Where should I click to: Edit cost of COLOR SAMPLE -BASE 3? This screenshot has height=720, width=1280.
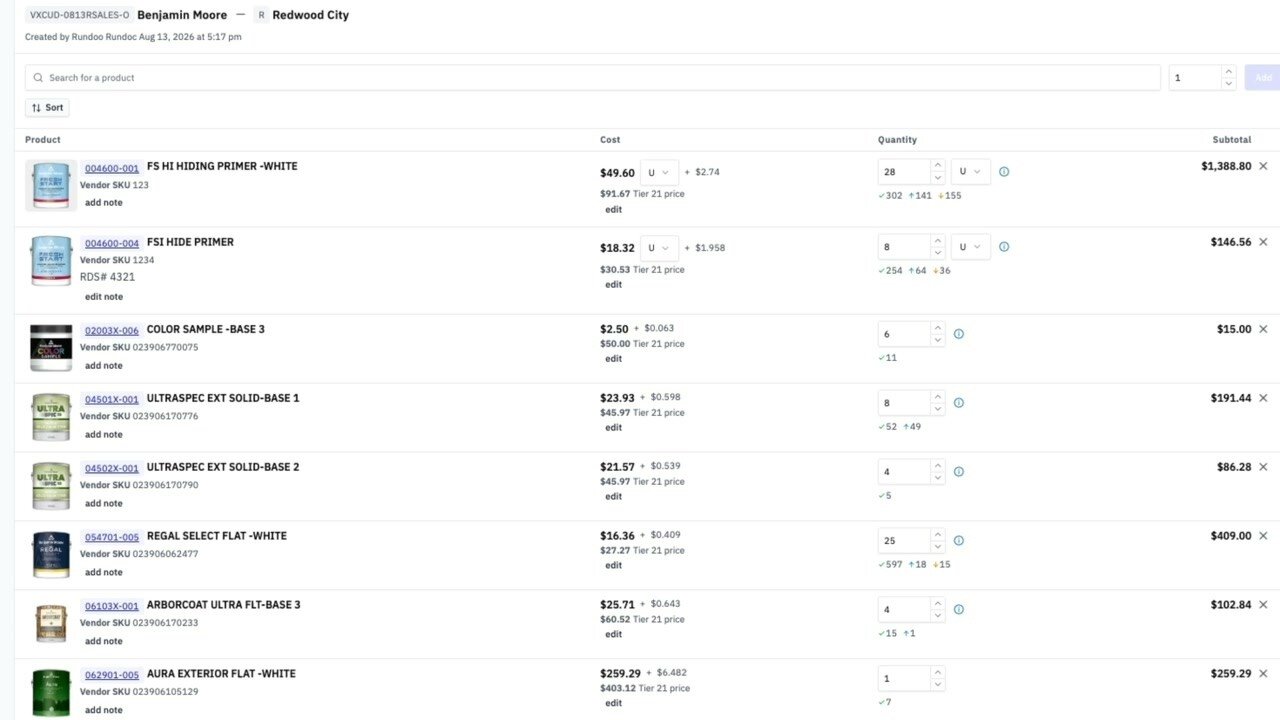[613, 359]
